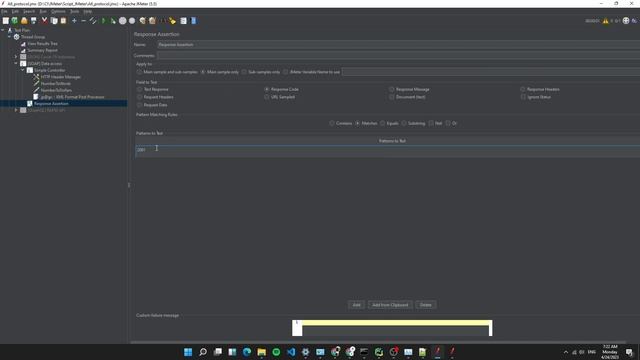Click the New test plan toolbar icon

coord(6,20)
